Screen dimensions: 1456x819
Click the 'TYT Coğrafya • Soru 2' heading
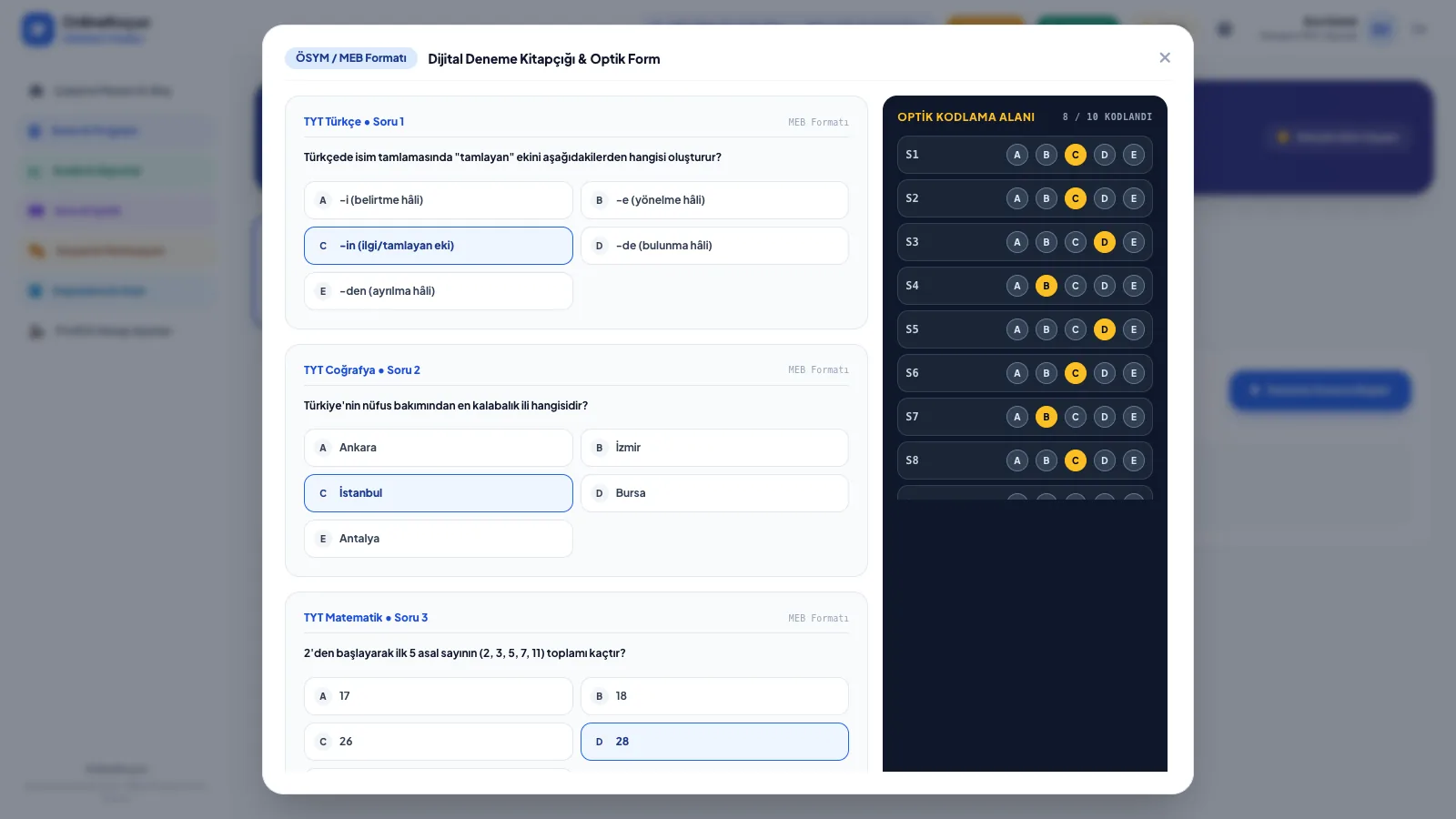[362, 370]
